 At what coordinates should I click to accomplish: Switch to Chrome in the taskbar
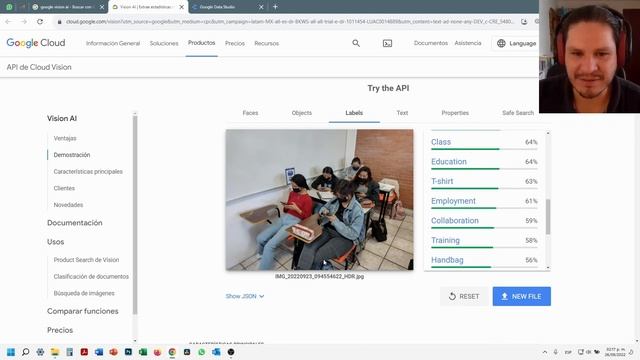[172, 352]
